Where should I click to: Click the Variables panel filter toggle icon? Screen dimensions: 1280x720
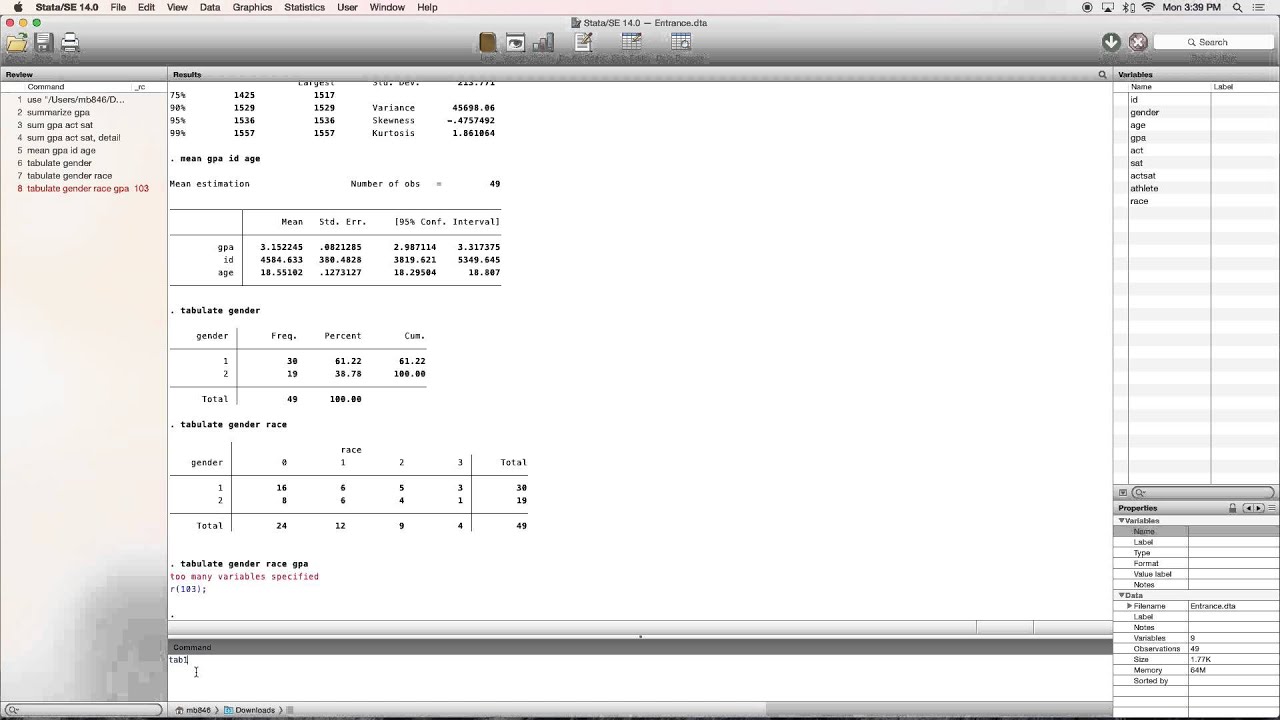1123,493
